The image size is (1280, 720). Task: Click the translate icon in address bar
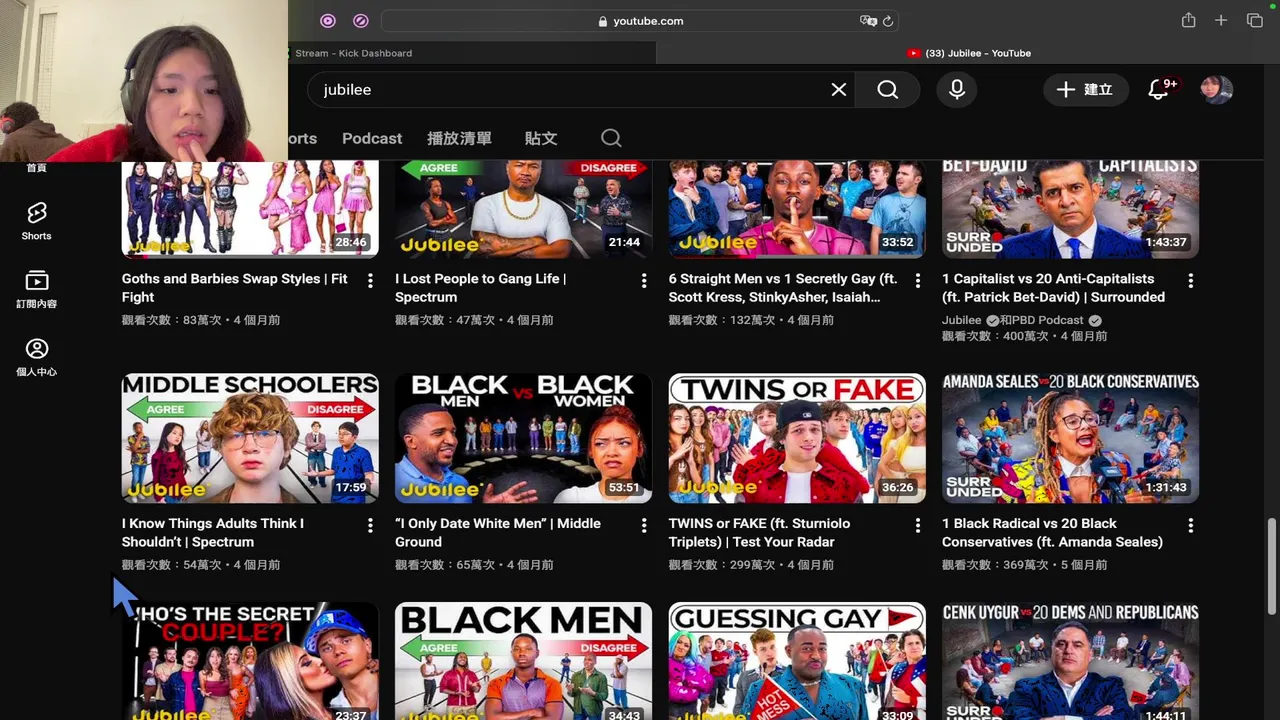click(868, 21)
